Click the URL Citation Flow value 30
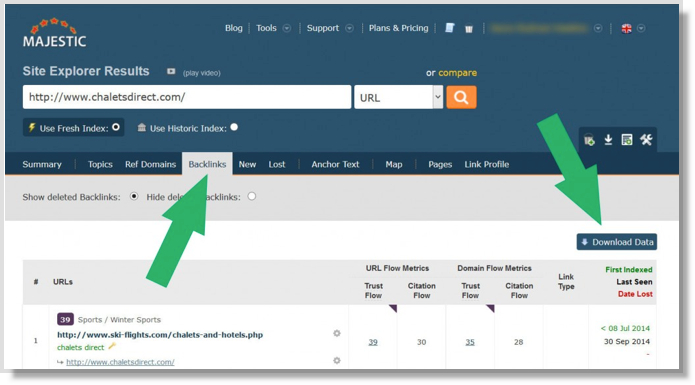This screenshot has height=385, width=695. [421, 342]
